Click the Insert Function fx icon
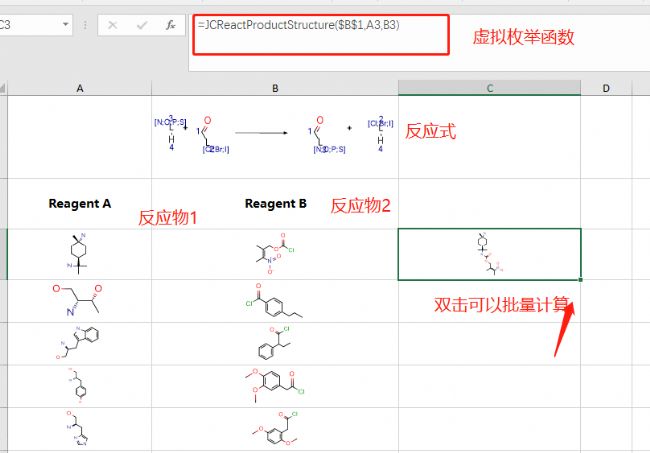 pyautogui.click(x=170, y=24)
